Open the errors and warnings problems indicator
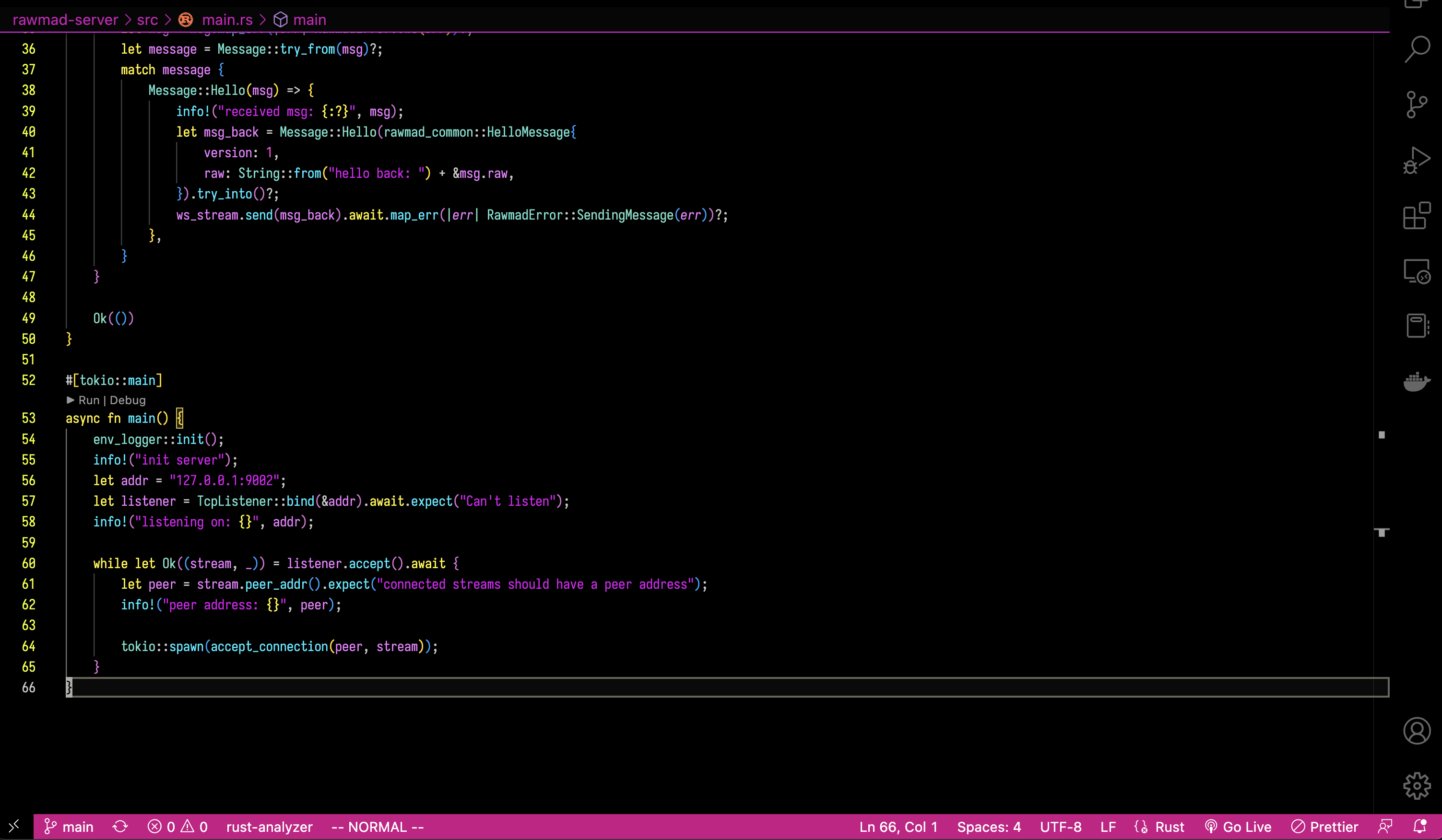 point(177,827)
